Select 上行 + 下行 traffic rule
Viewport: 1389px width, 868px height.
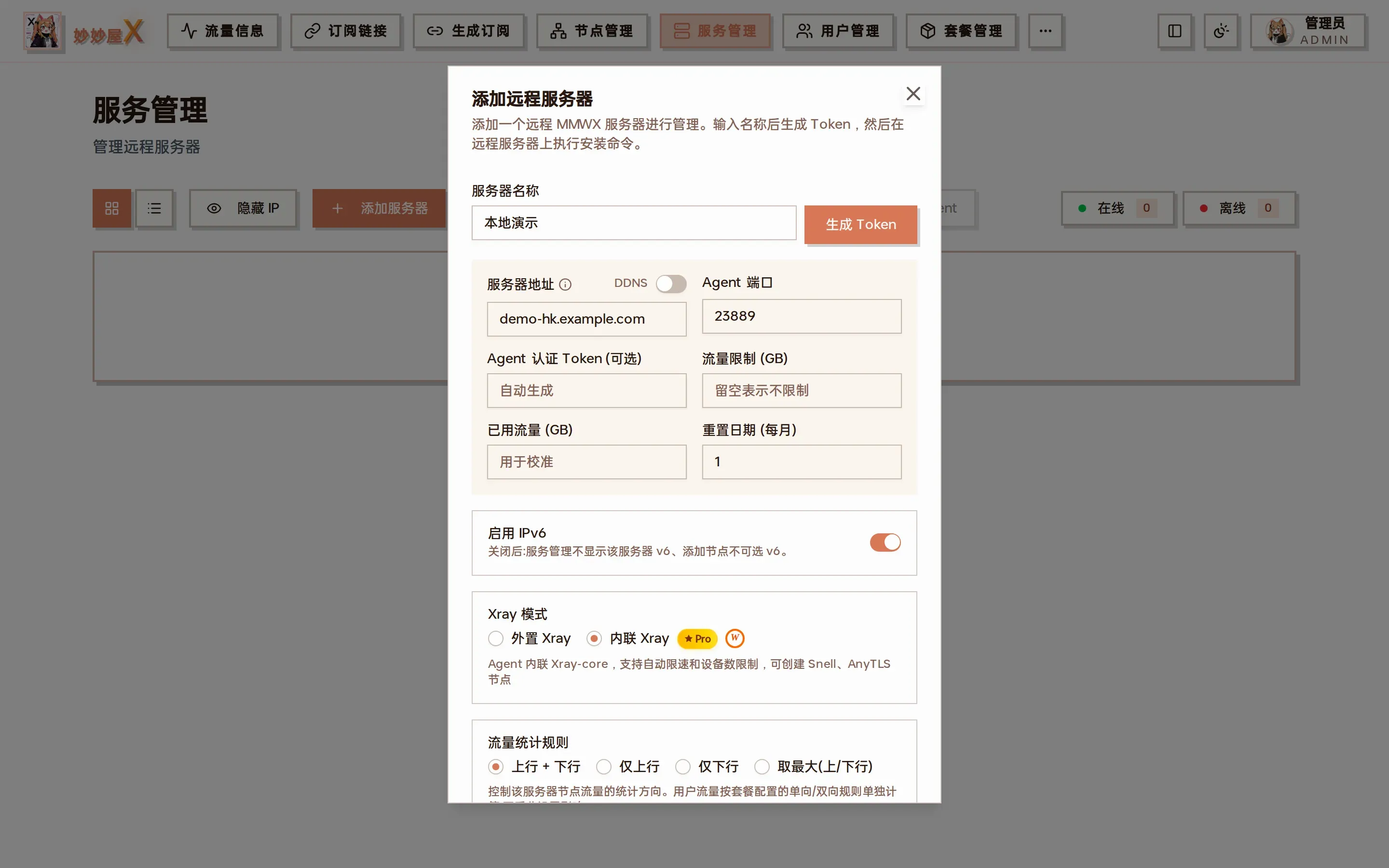tap(496, 767)
